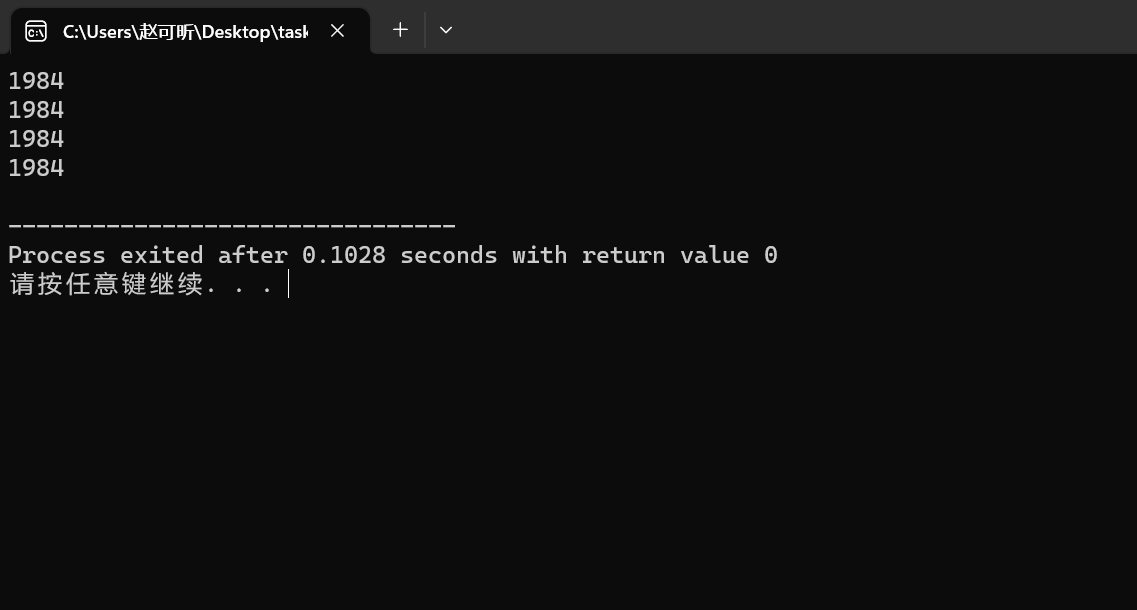
Task: Click the terminal icon in the tab
Action: click(x=36, y=31)
